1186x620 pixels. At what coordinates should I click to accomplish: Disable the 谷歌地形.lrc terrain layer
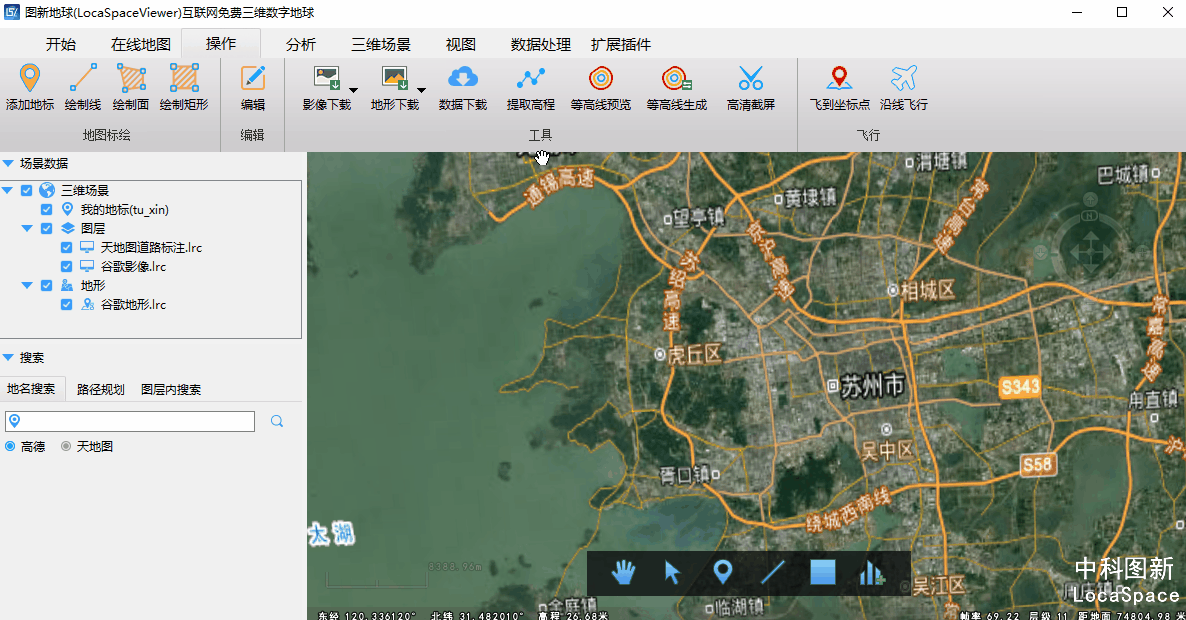tap(67, 304)
